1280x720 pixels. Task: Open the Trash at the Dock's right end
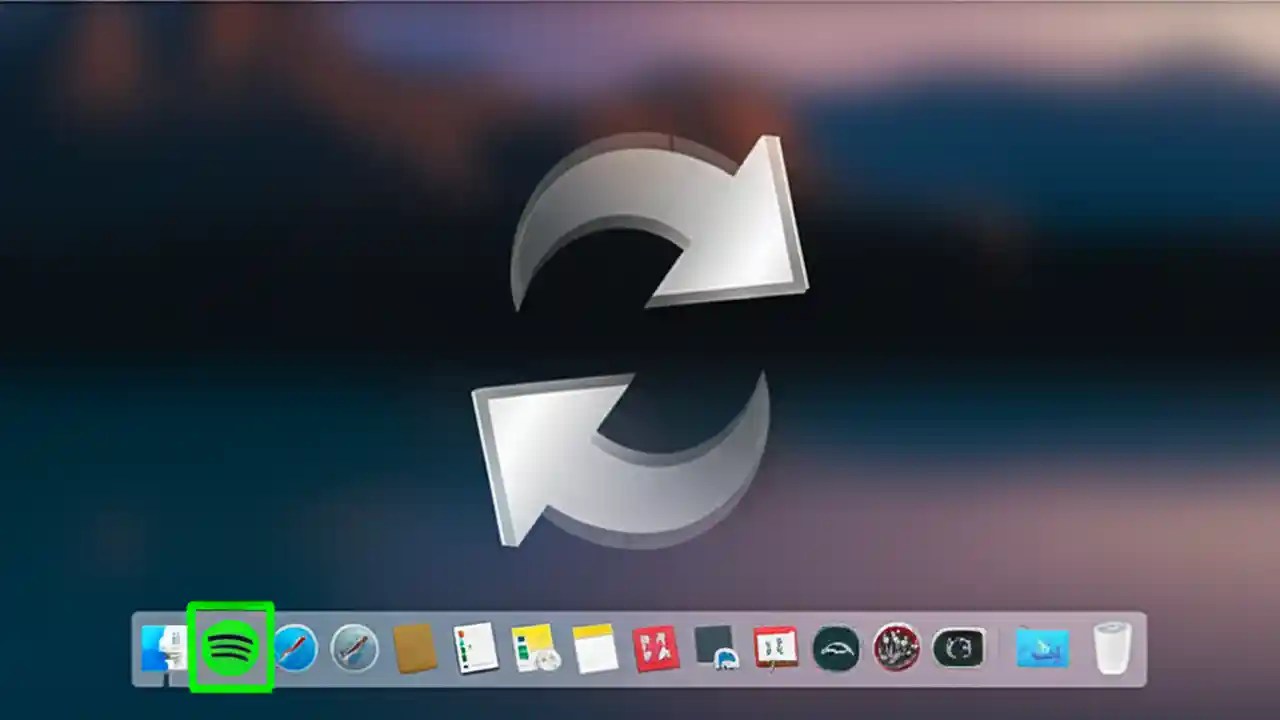1112,648
